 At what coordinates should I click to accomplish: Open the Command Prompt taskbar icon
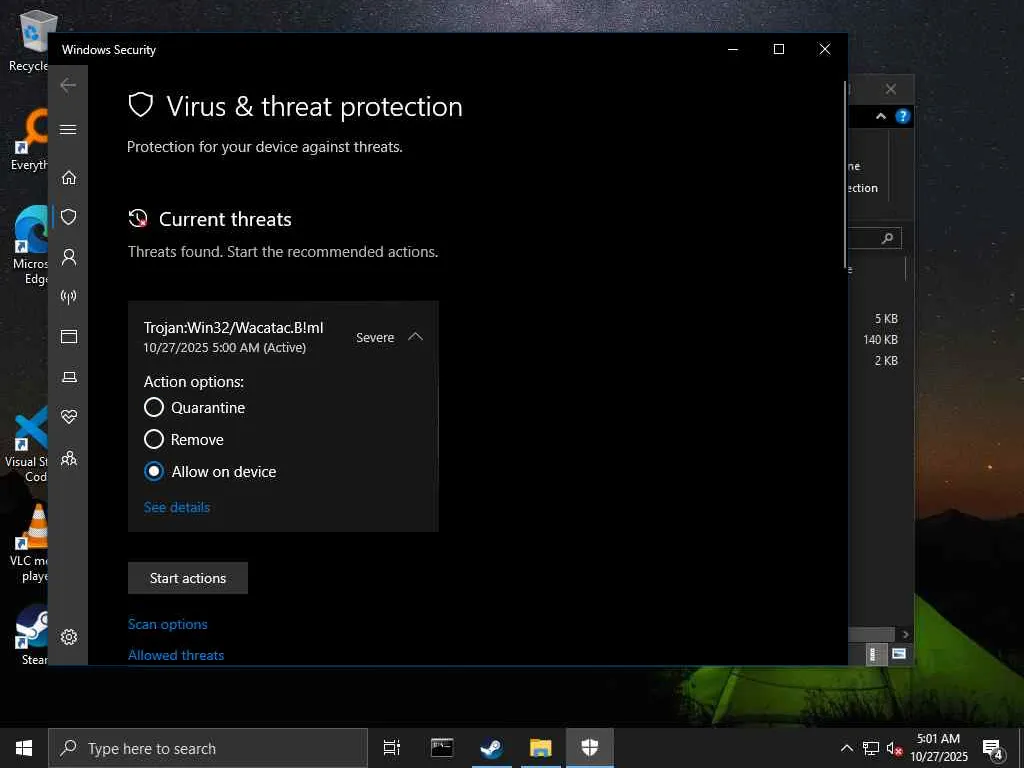[442, 748]
